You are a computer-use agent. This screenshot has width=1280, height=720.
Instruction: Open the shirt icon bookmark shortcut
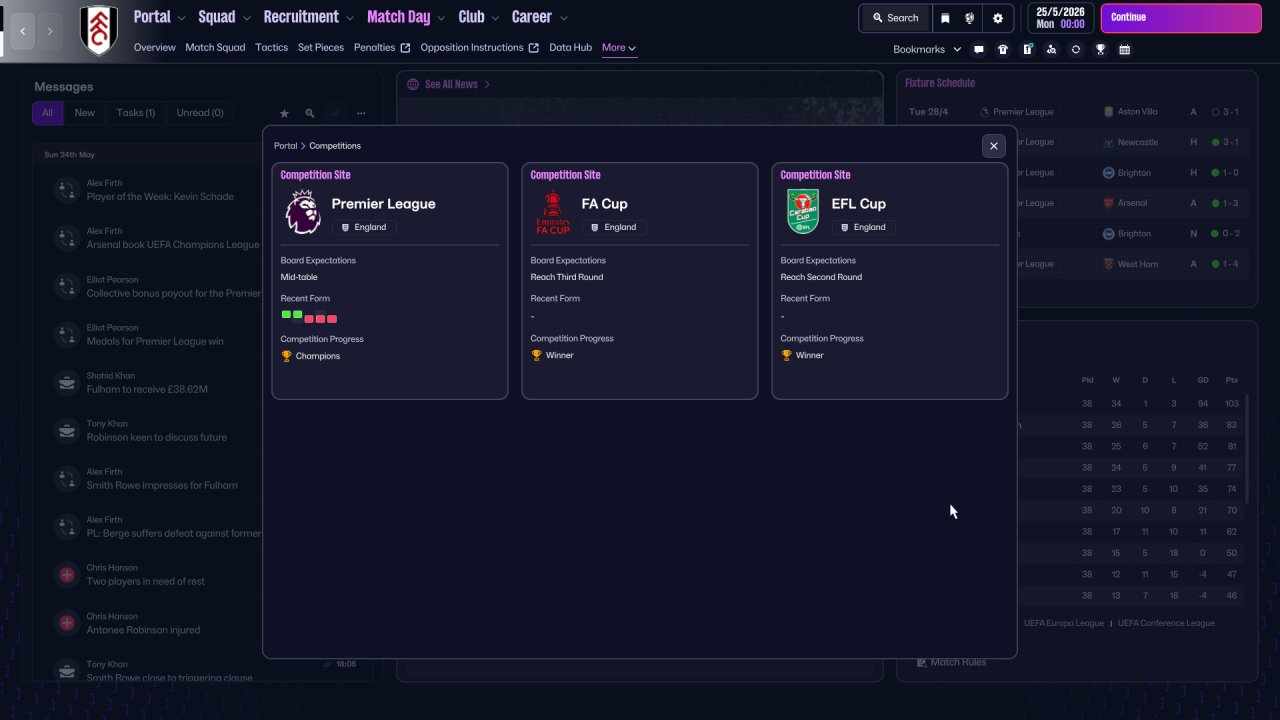[x=1003, y=49]
